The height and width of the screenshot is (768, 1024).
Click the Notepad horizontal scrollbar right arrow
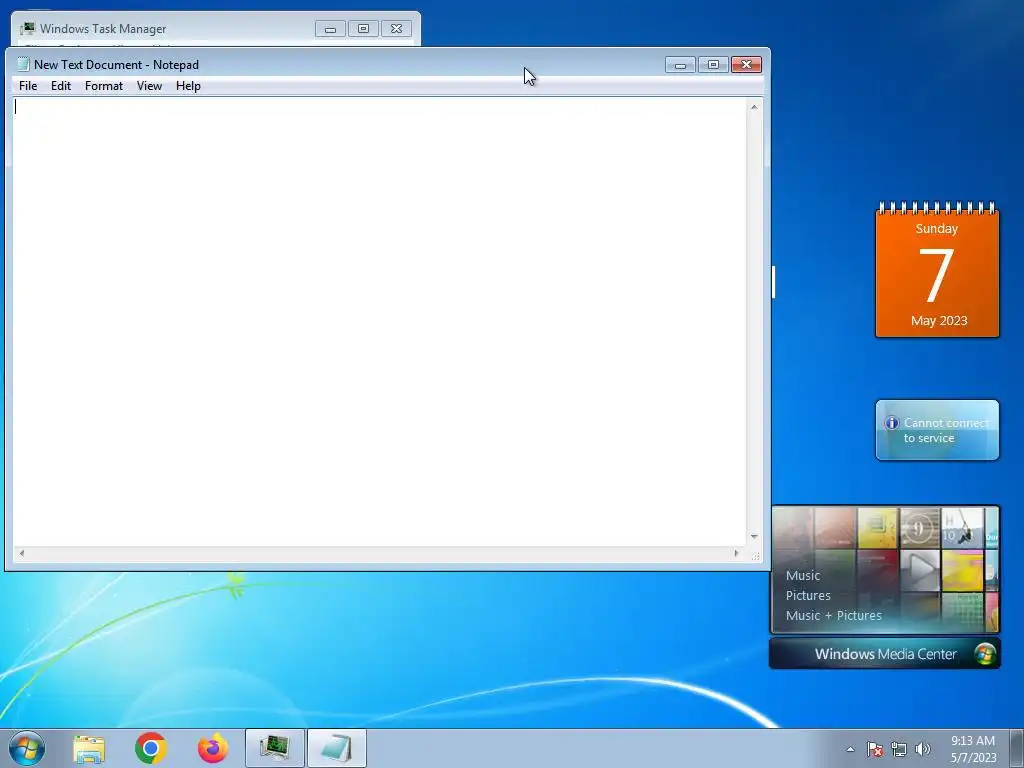tap(737, 553)
